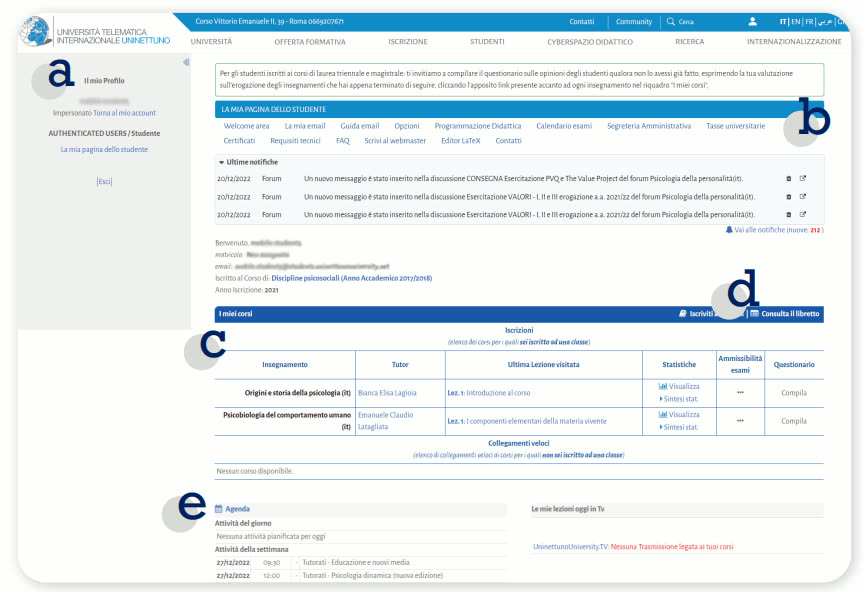Screen dimensions: 863x592
Task: Click the Iscriviti book icon
Action: click(x=682, y=314)
